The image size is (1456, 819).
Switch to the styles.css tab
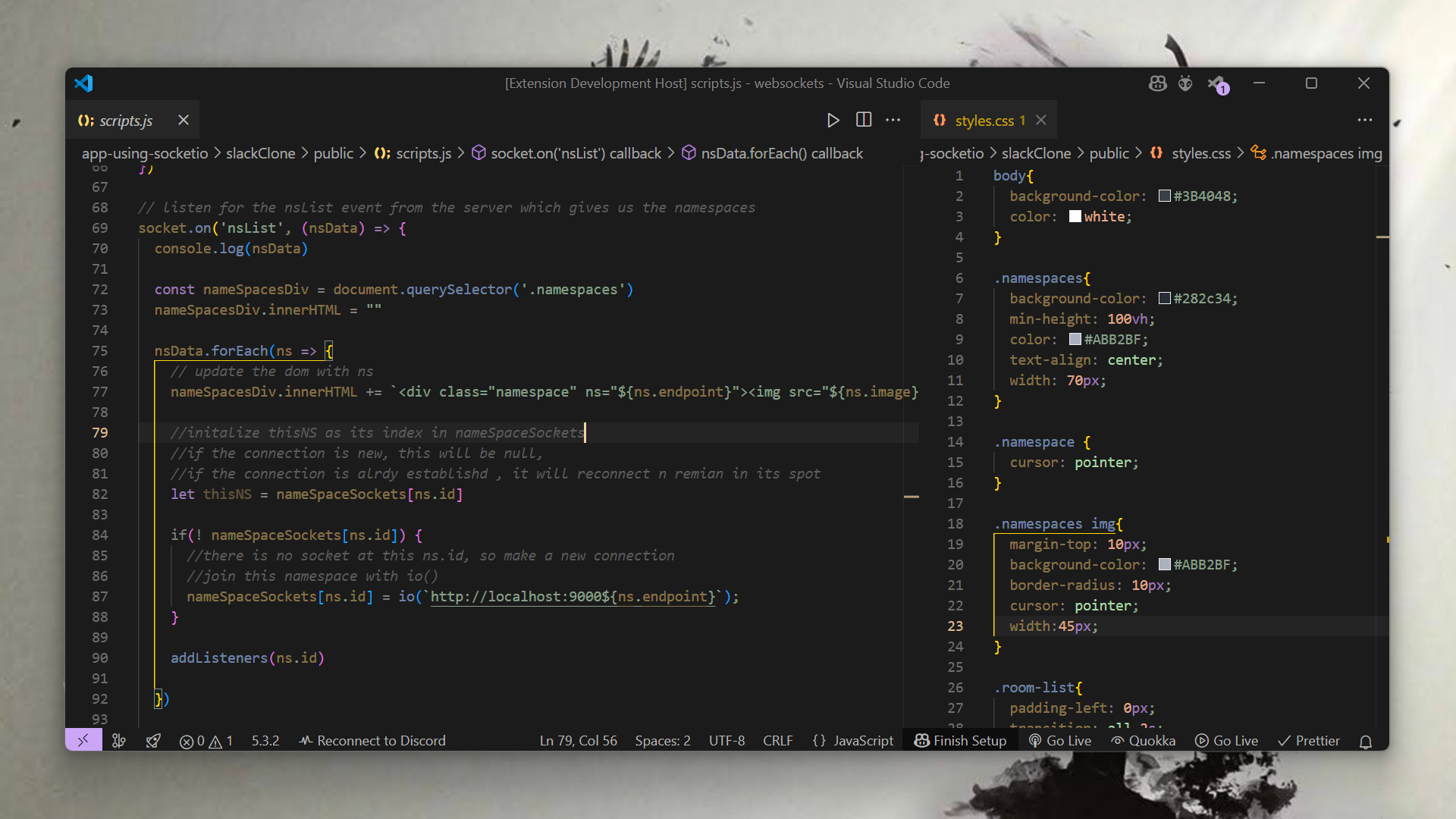[x=984, y=120]
